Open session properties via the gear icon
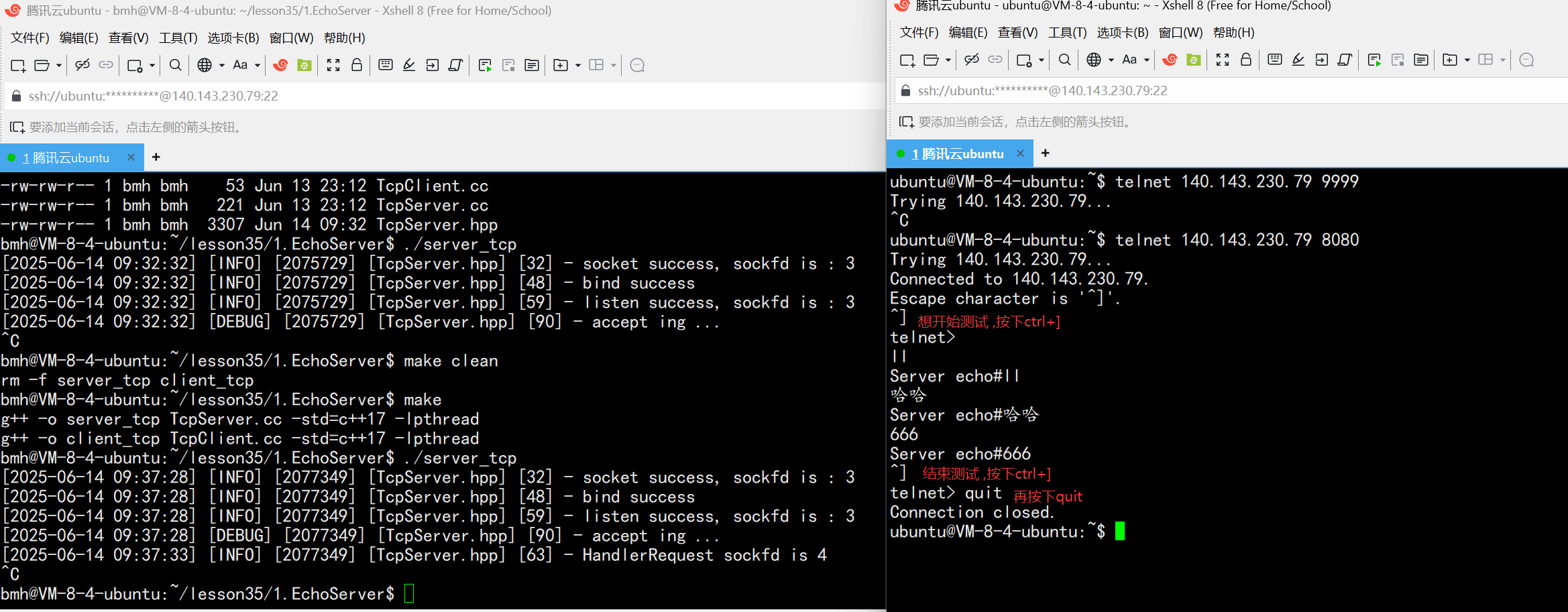This screenshot has width=1568, height=612. pos(135,65)
